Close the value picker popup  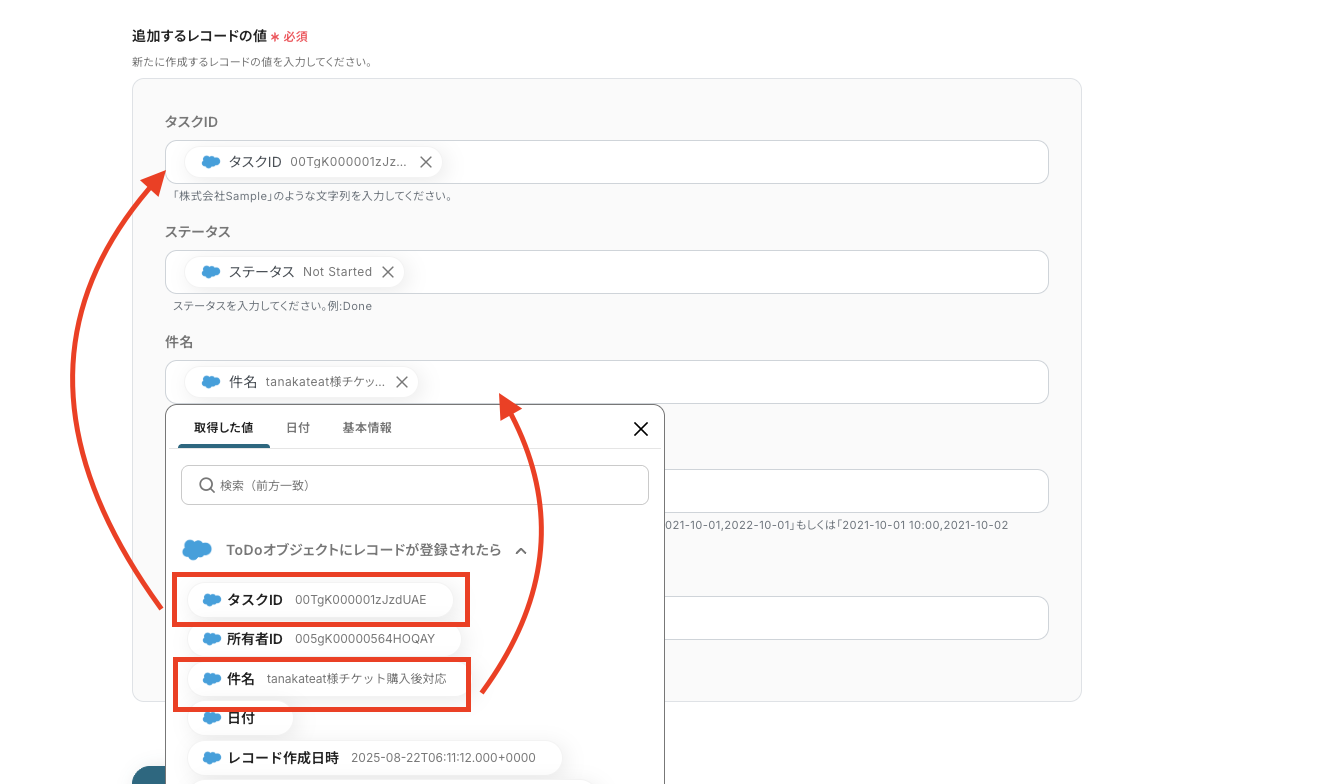641,429
